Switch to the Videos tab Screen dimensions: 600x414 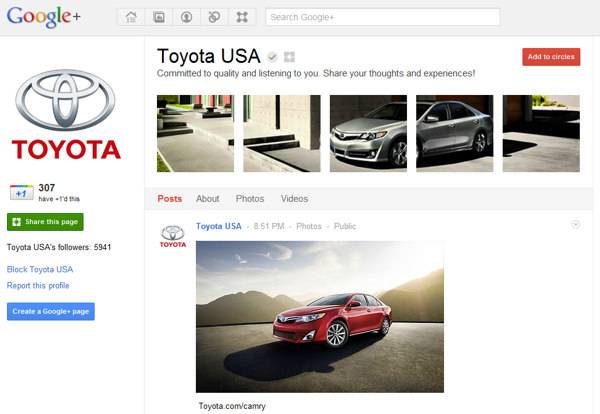coord(294,199)
